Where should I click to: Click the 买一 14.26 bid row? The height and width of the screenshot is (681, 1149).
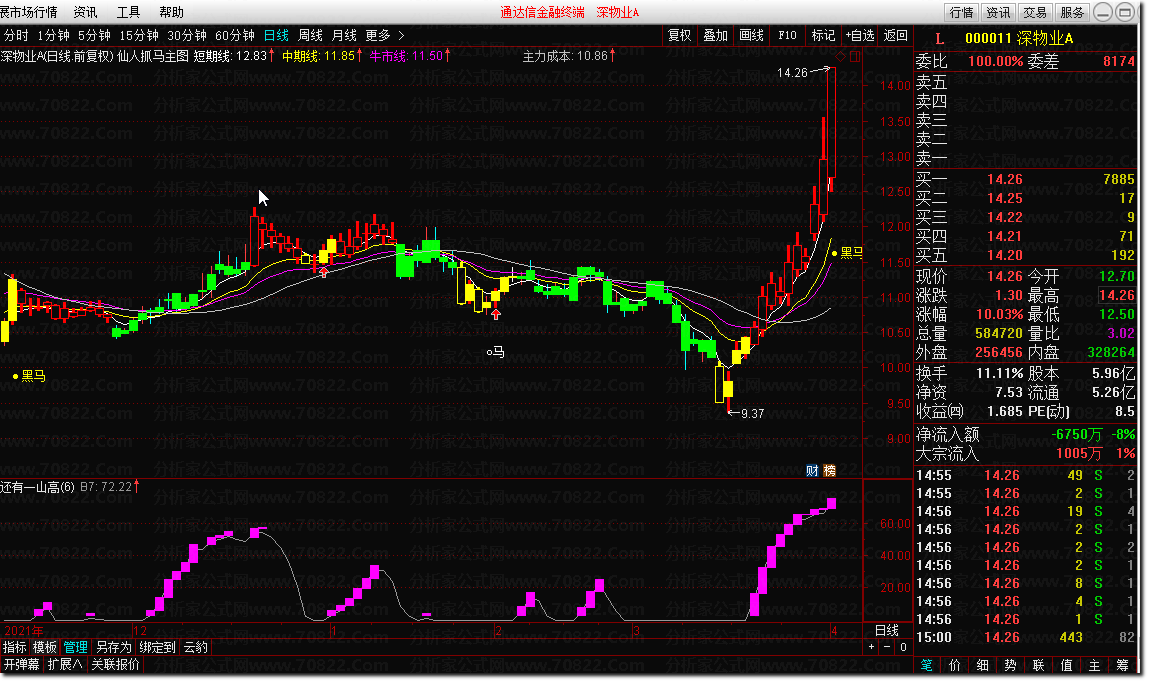pyautogui.click(x=1025, y=179)
